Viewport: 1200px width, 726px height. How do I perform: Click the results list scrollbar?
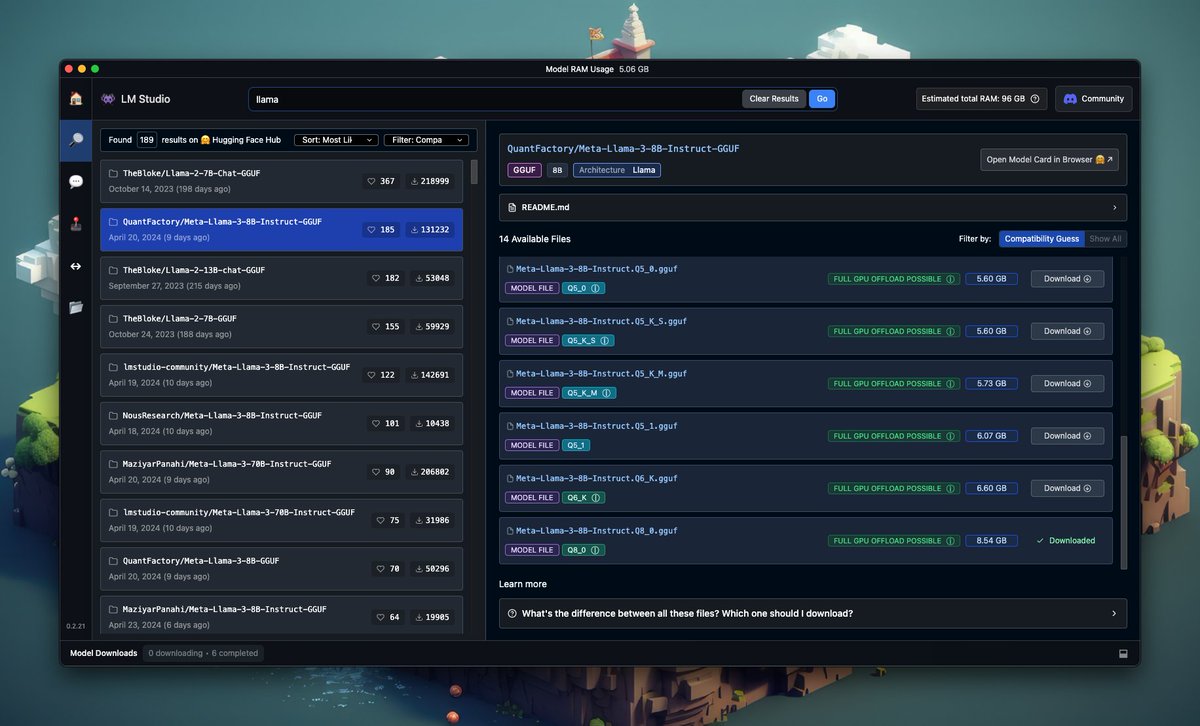pyautogui.click(x=474, y=171)
